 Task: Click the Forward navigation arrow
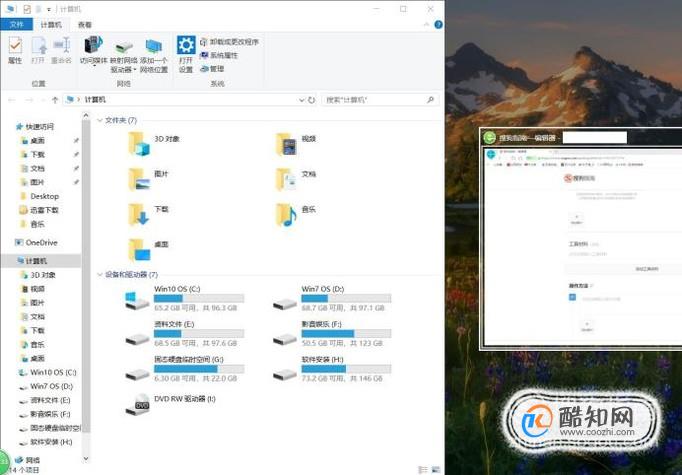pos(29,100)
